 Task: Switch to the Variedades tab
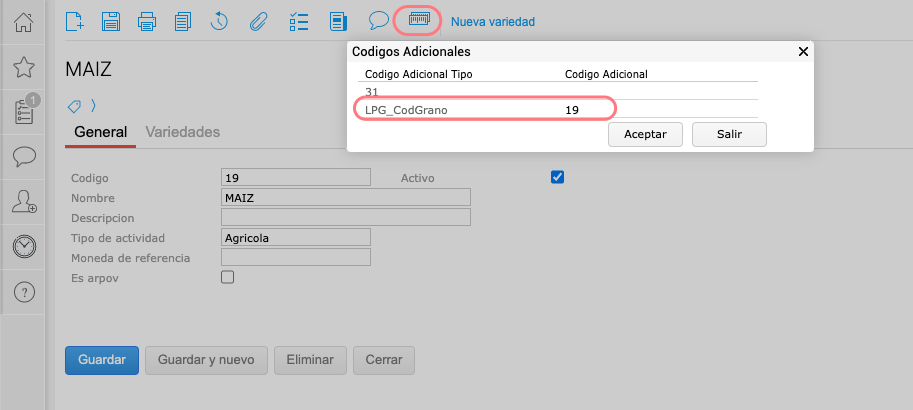(x=182, y=132)
